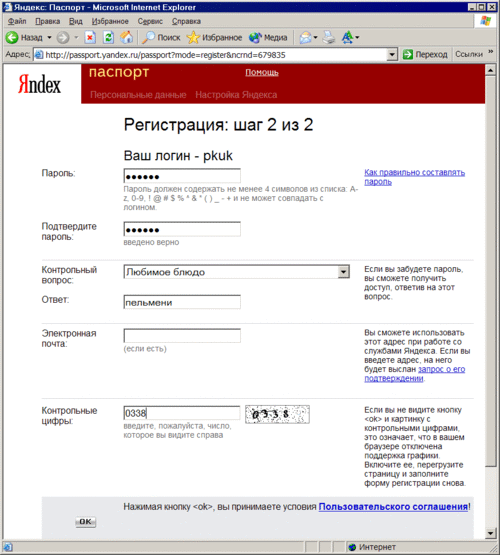The image size is (500, 555).
Task: Open the Избранное favorites star toolbar button
Action: 214,38
